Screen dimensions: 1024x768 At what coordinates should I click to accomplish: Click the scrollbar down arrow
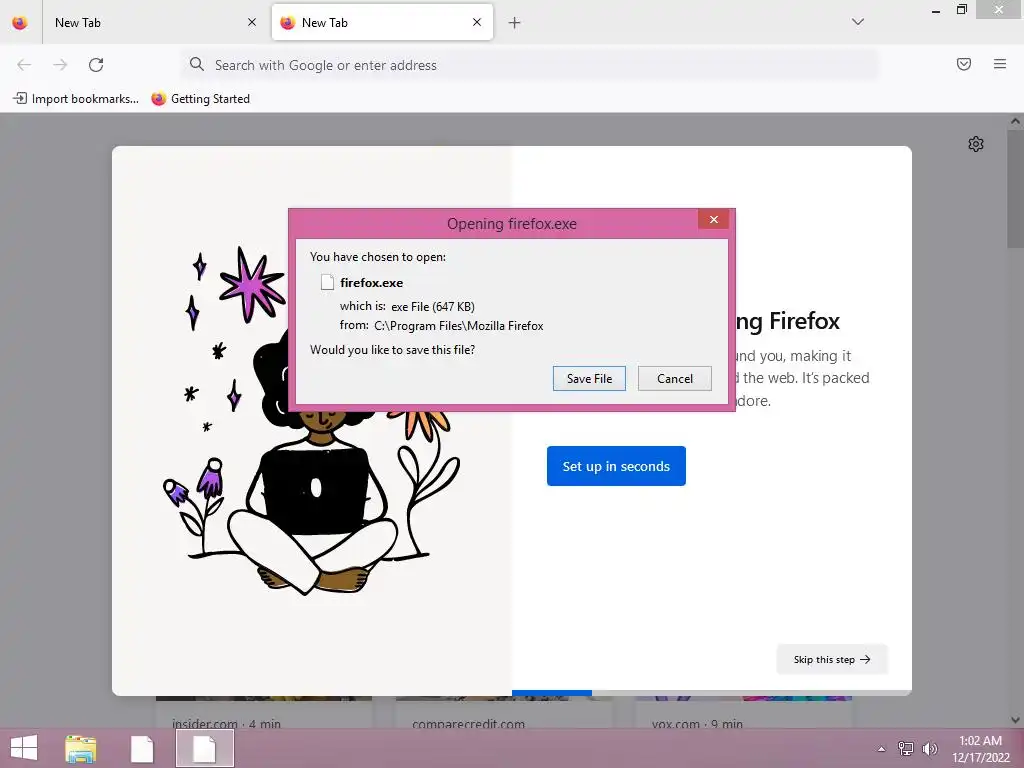[1016, 720]
